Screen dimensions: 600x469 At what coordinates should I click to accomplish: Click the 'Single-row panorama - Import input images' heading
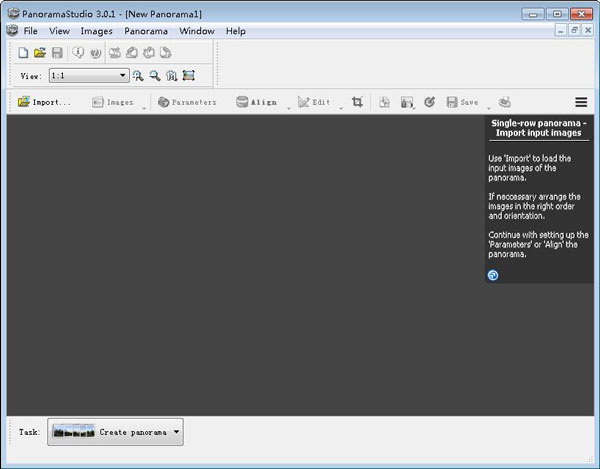click(539, 128)
